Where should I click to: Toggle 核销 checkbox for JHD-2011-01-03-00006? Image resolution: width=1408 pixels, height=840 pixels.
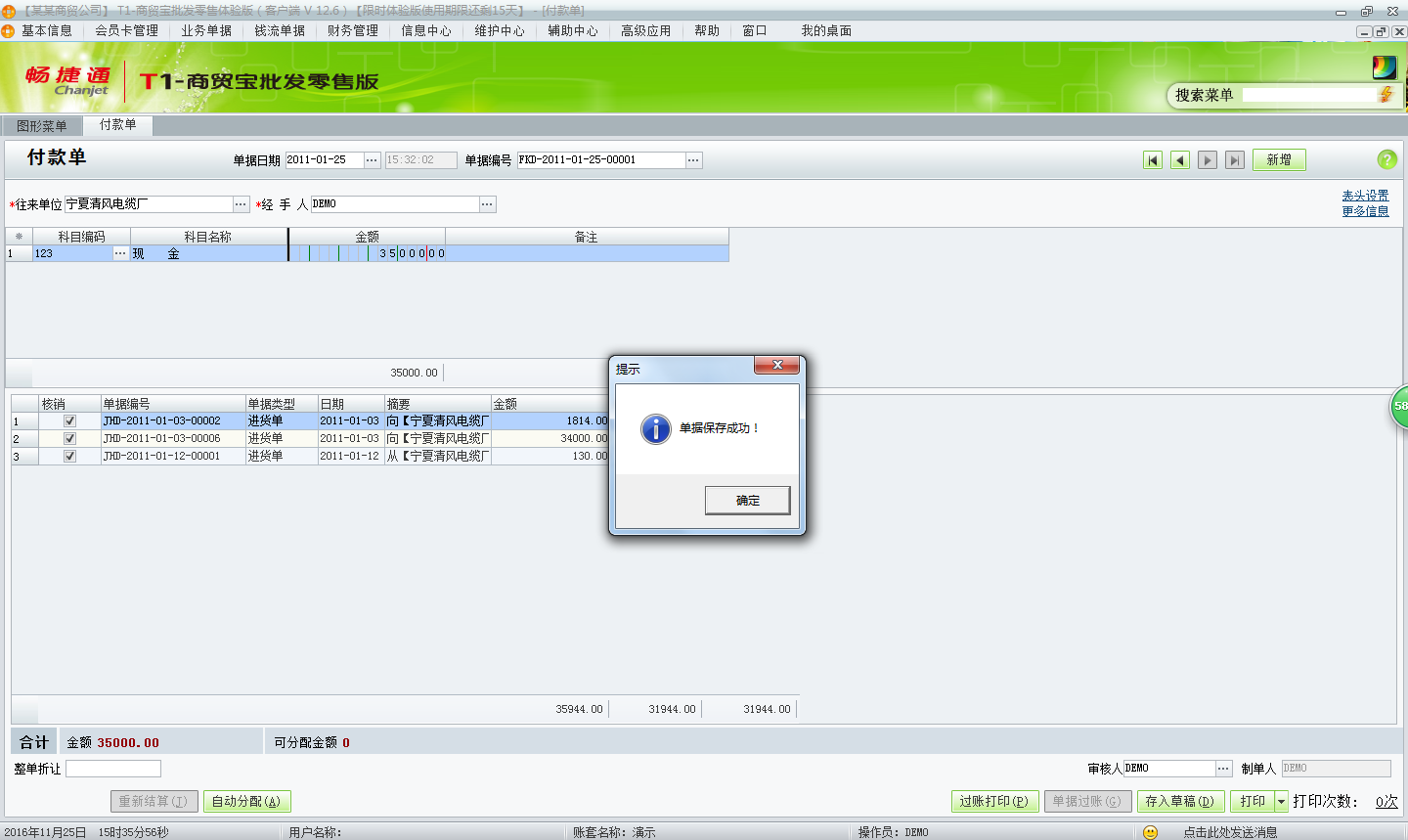tap(69, 438)
